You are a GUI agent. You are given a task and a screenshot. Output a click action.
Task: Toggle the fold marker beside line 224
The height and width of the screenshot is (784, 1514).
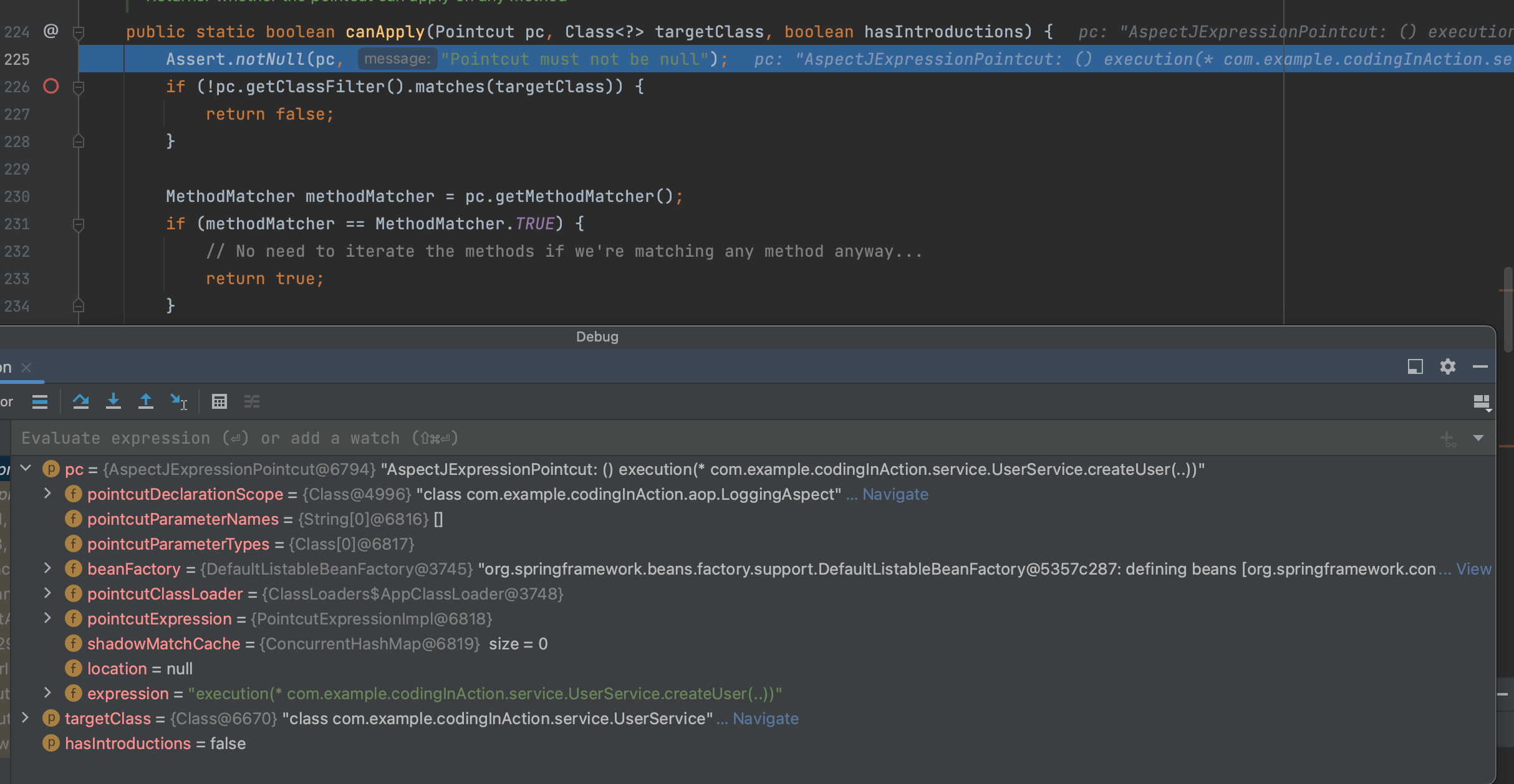tap(79, 32)
